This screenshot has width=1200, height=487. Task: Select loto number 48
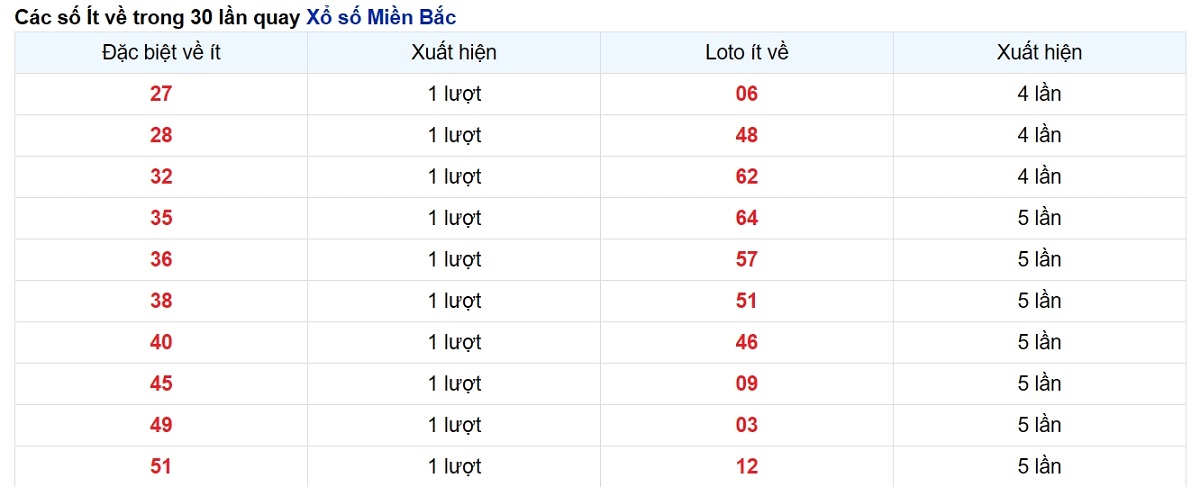747,135
